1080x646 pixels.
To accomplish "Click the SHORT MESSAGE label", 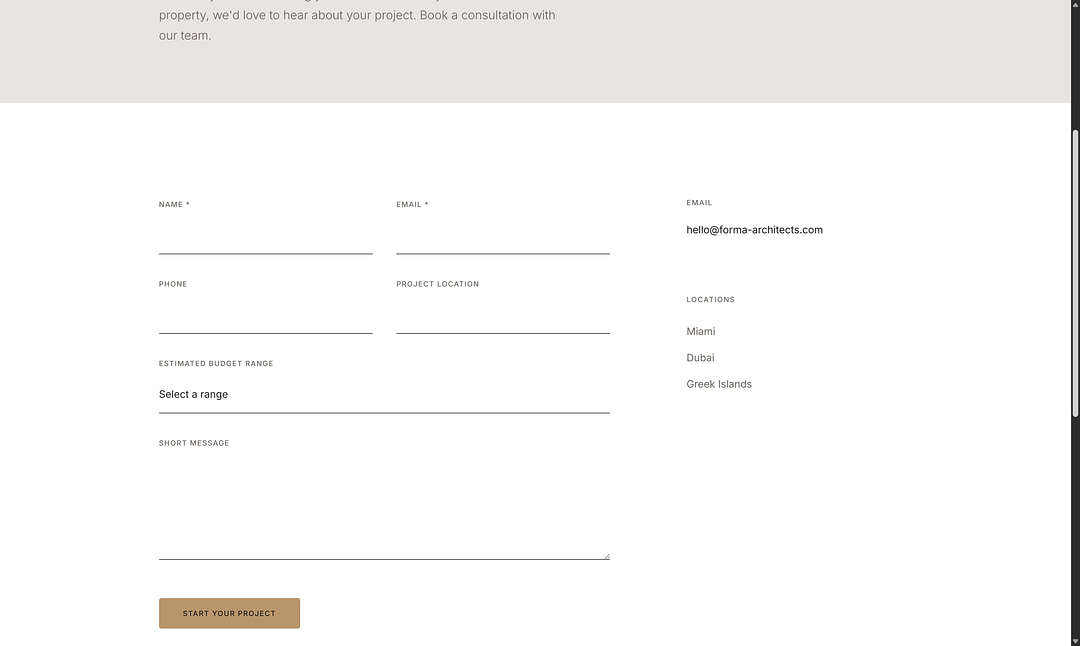I will [194, 443].
